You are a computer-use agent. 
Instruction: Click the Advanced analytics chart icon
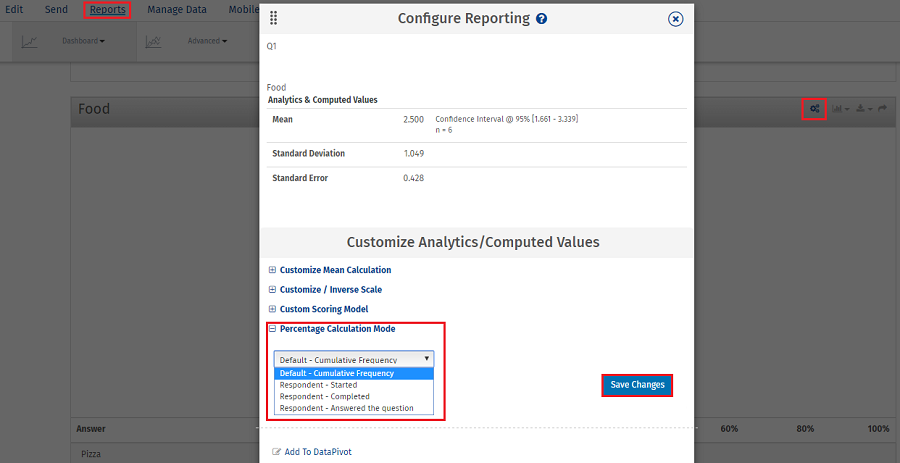pyautogui.click(x=153, y=42)
